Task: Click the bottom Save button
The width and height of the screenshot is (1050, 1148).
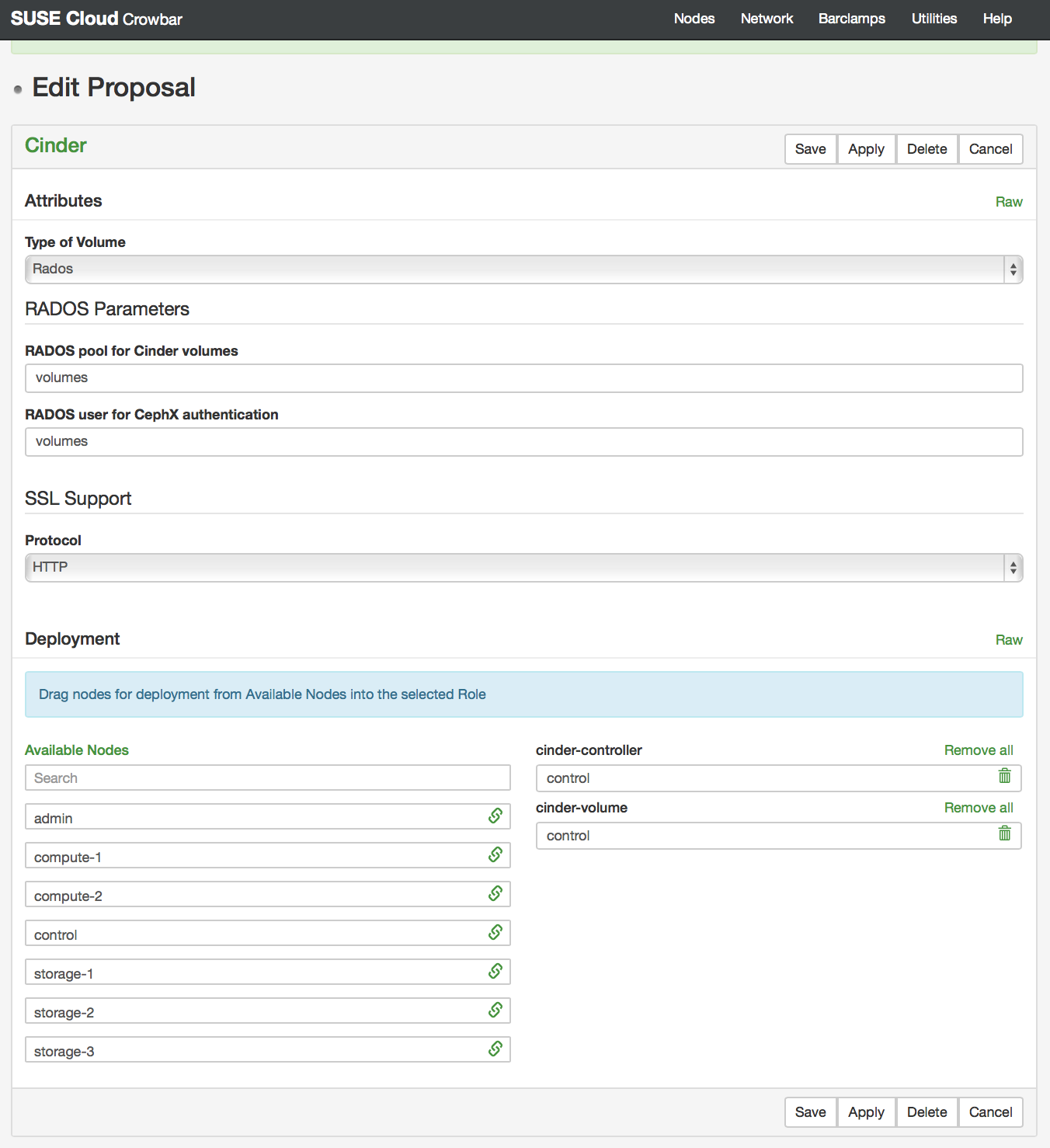Action: [810, 1112]
